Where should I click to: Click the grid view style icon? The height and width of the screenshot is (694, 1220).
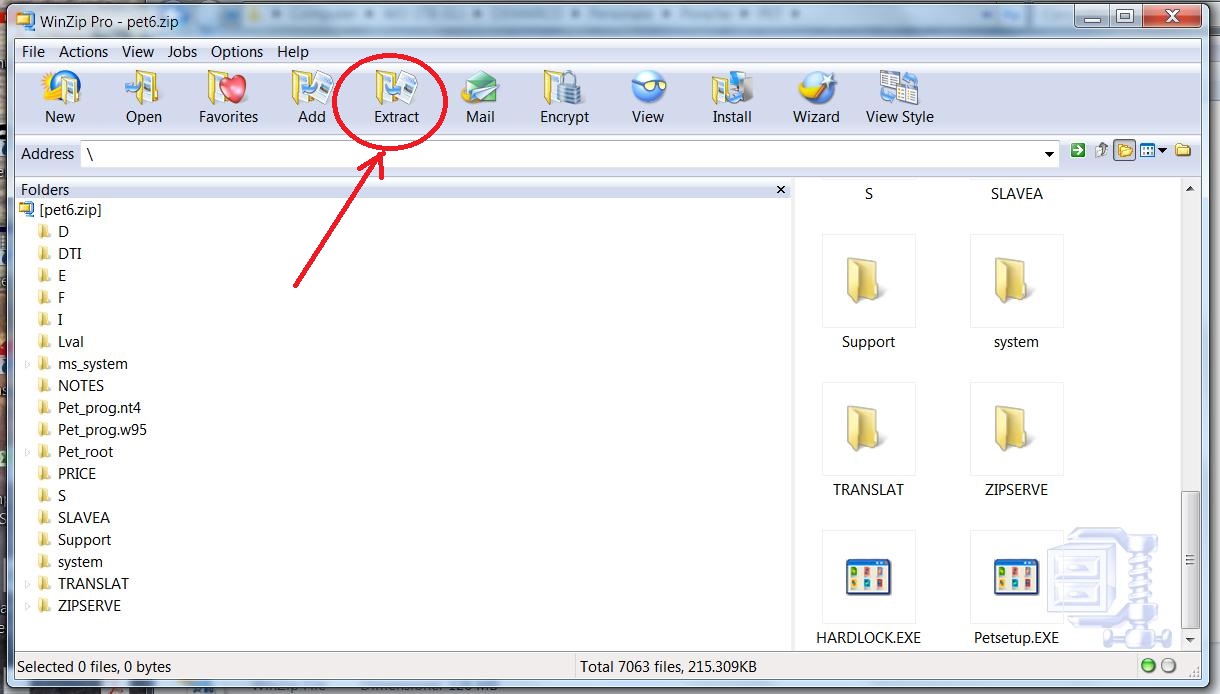tap(1147, 151)
